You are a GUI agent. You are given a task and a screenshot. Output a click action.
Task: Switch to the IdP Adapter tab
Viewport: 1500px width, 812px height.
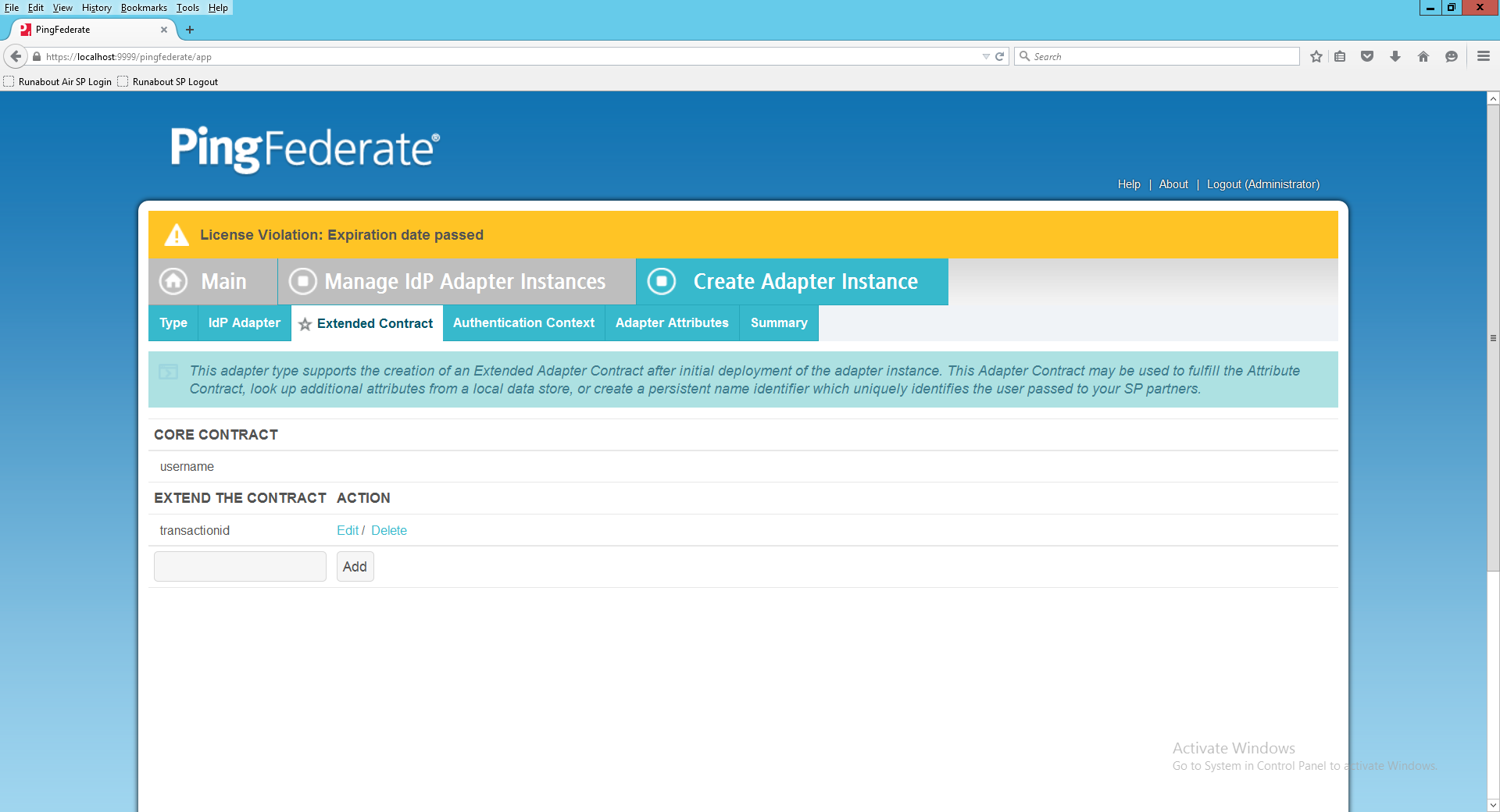[245, 323]
